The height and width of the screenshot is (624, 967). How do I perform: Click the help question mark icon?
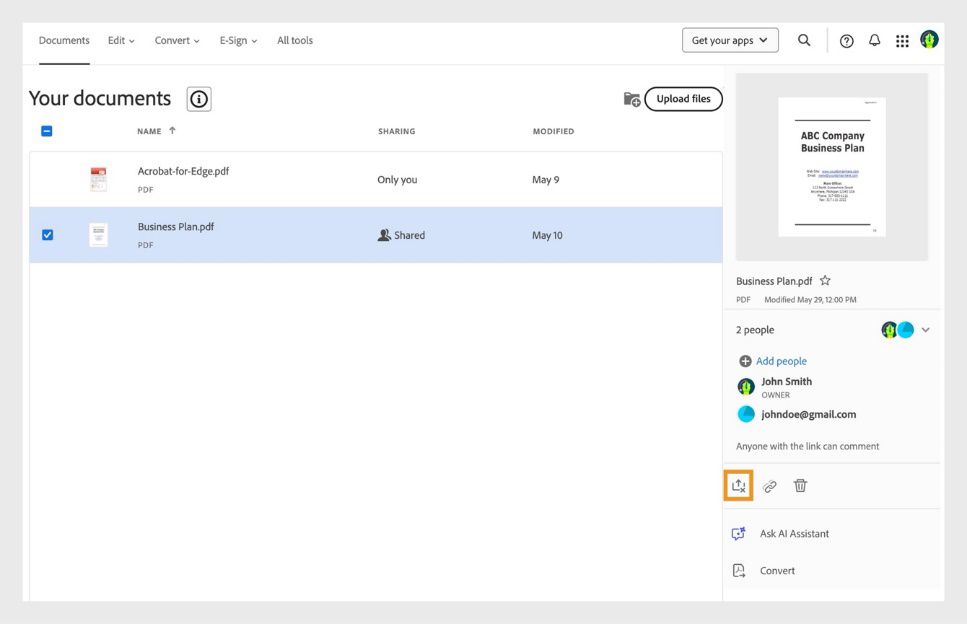pos(846,40)
